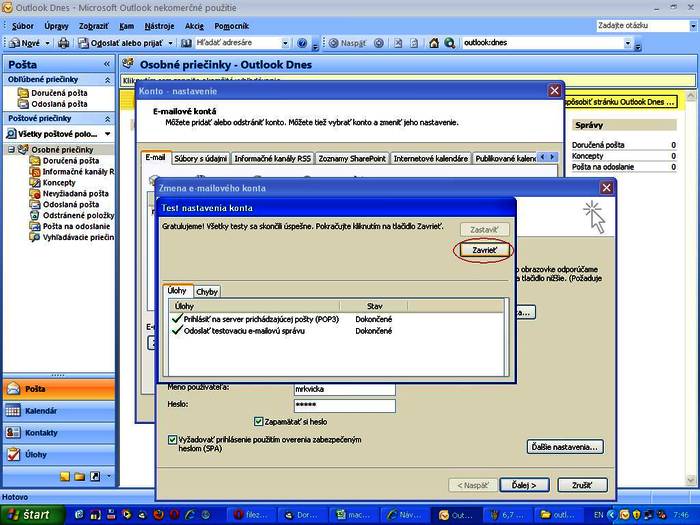The image size is (700, 525).
Task: Switch to Kalendár in navigation pane
Action: [59, 411]
